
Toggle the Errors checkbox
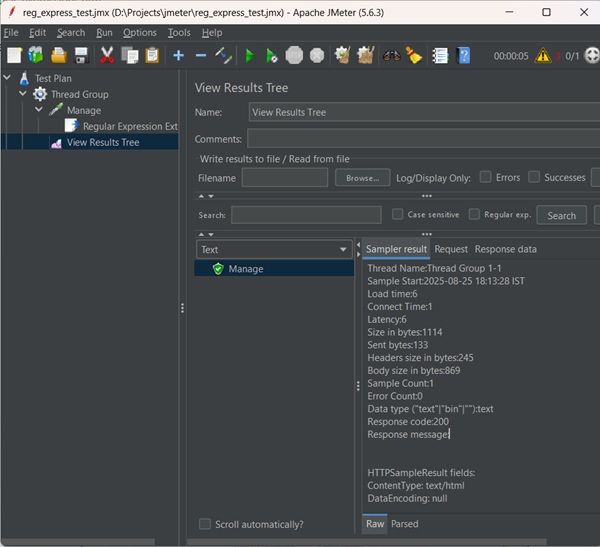click(x=486, y=177)
